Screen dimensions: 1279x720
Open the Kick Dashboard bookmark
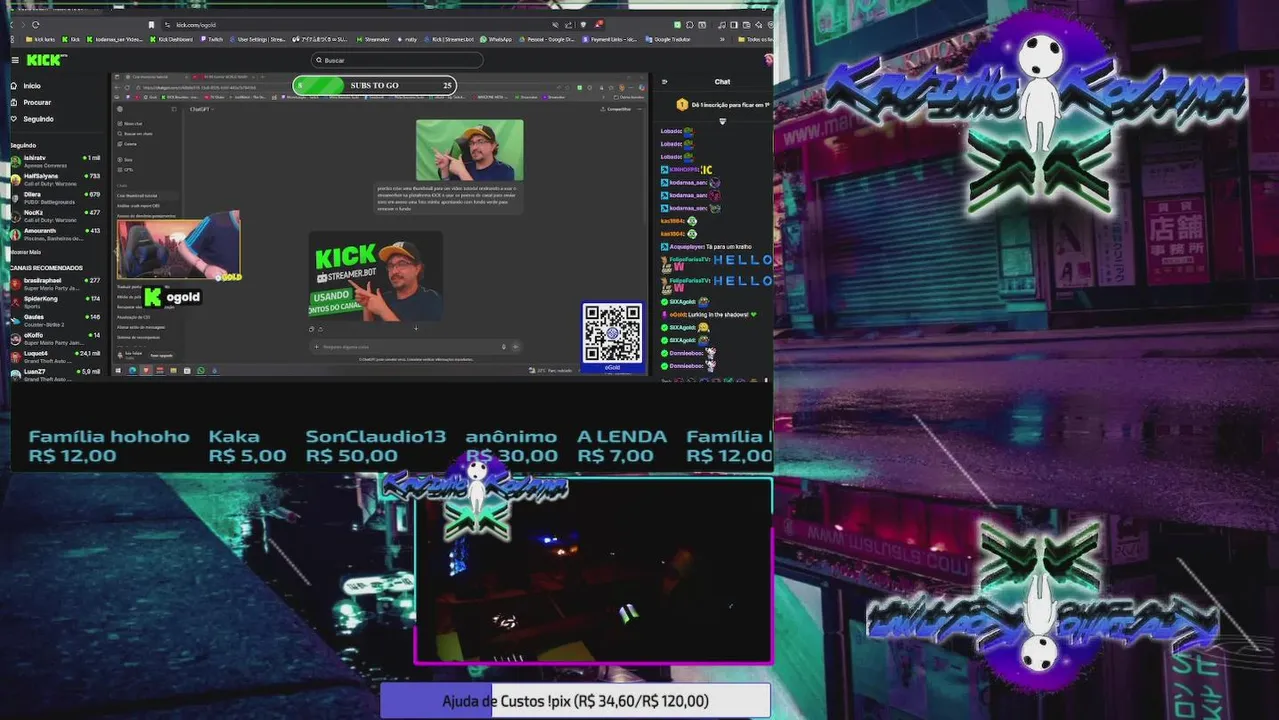[x=172, y=39]
